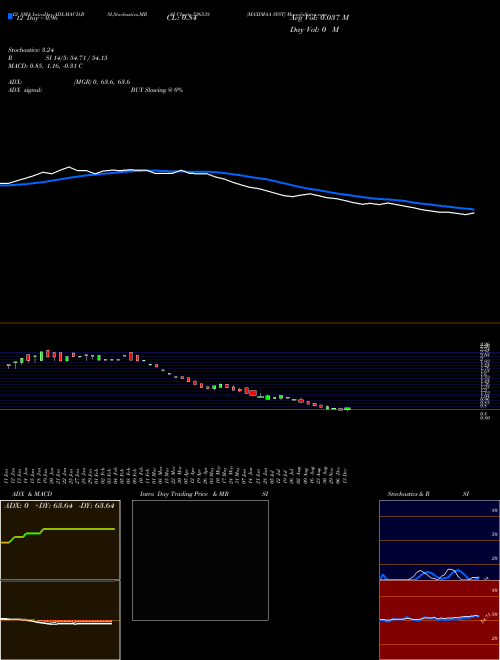Click the 'ADX signal:' label
Viewport: 500px width, 660px height.
point(25,90)
